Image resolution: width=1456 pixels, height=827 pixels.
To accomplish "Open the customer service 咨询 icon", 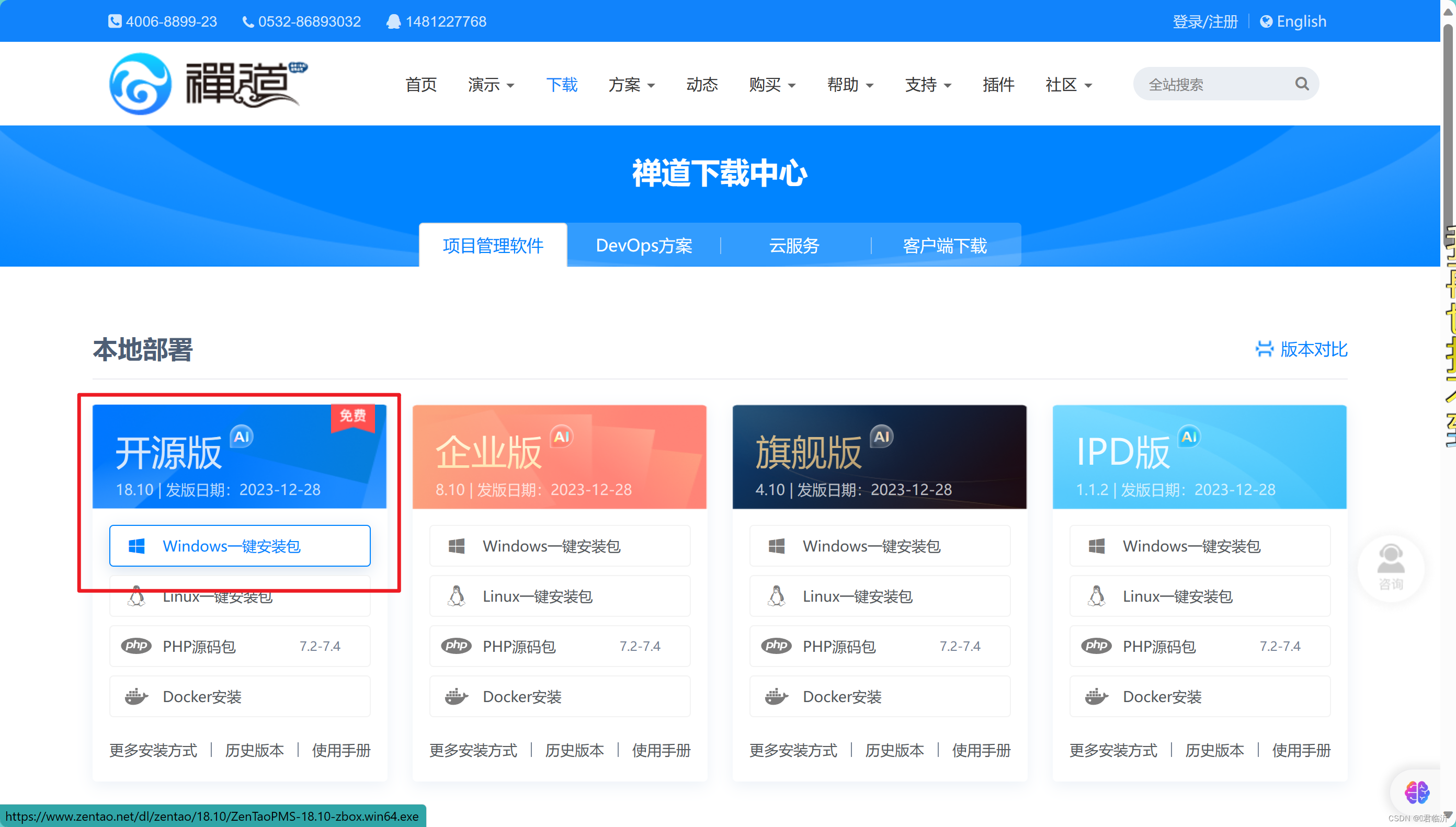I will [1390, 566].
